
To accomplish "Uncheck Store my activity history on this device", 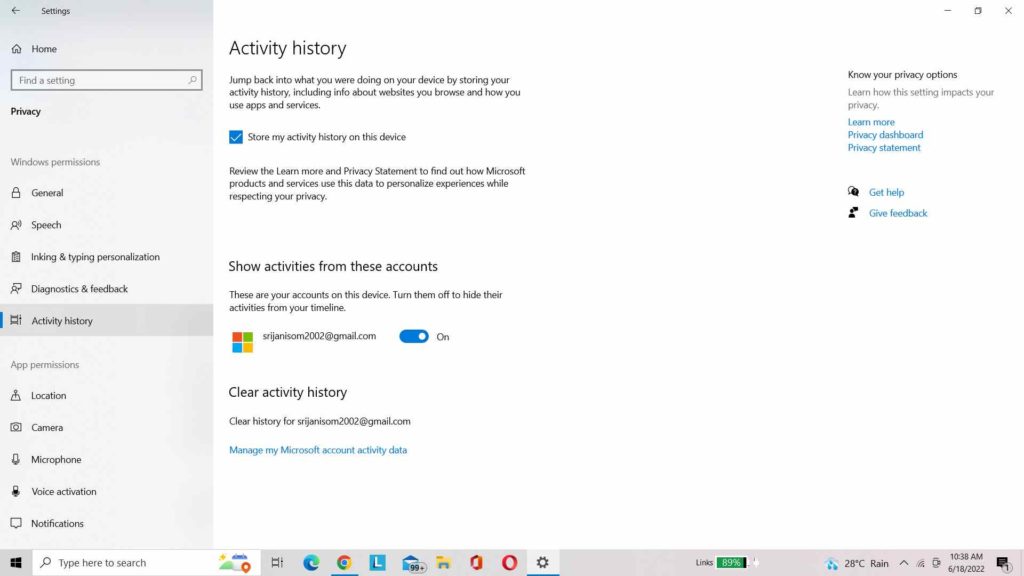I will (236, 137).
